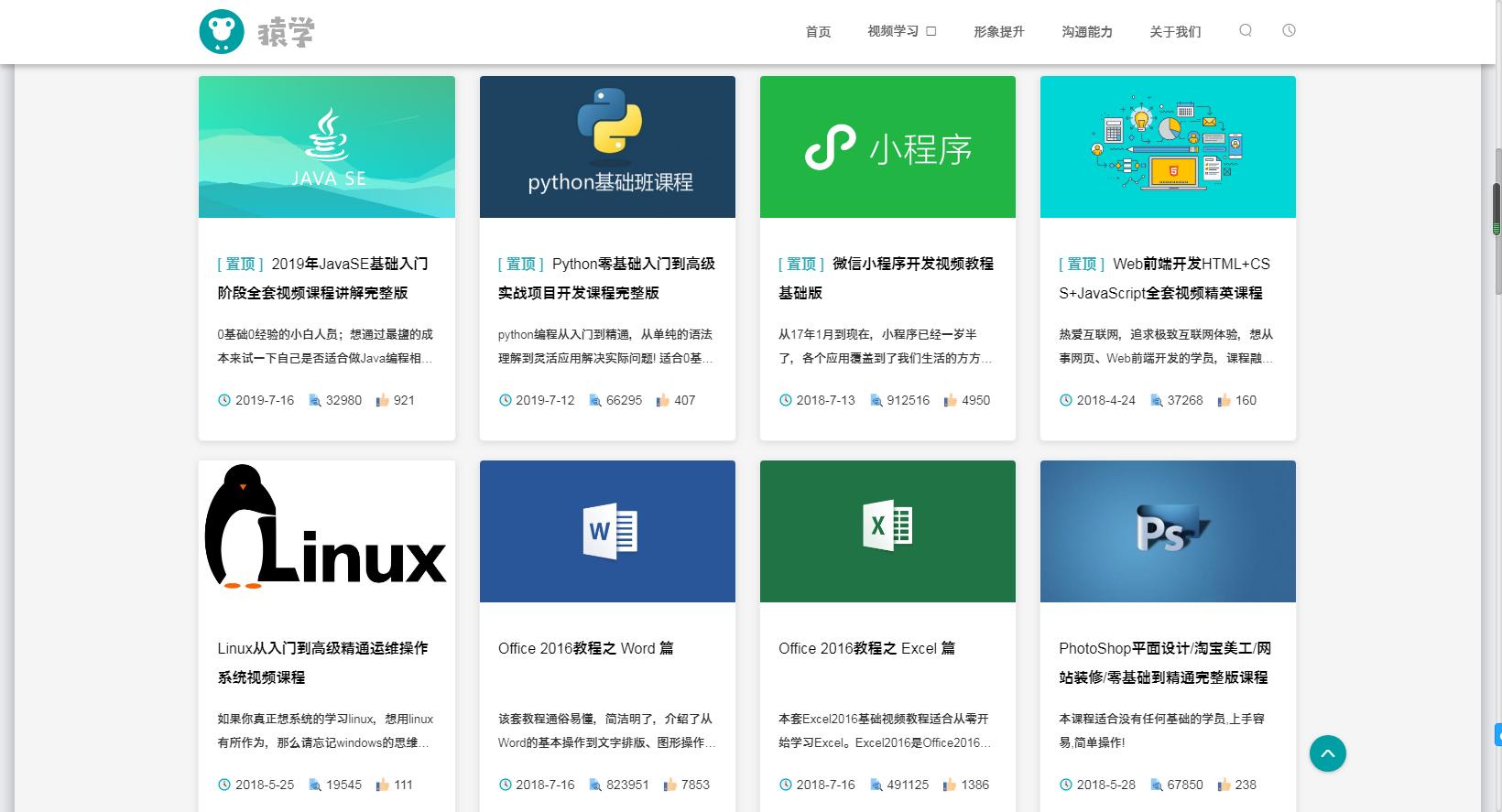Click the thumbs-up icon beside 1386
Image resolution: width=1502 pixels, height=812 pixels.
951,785
